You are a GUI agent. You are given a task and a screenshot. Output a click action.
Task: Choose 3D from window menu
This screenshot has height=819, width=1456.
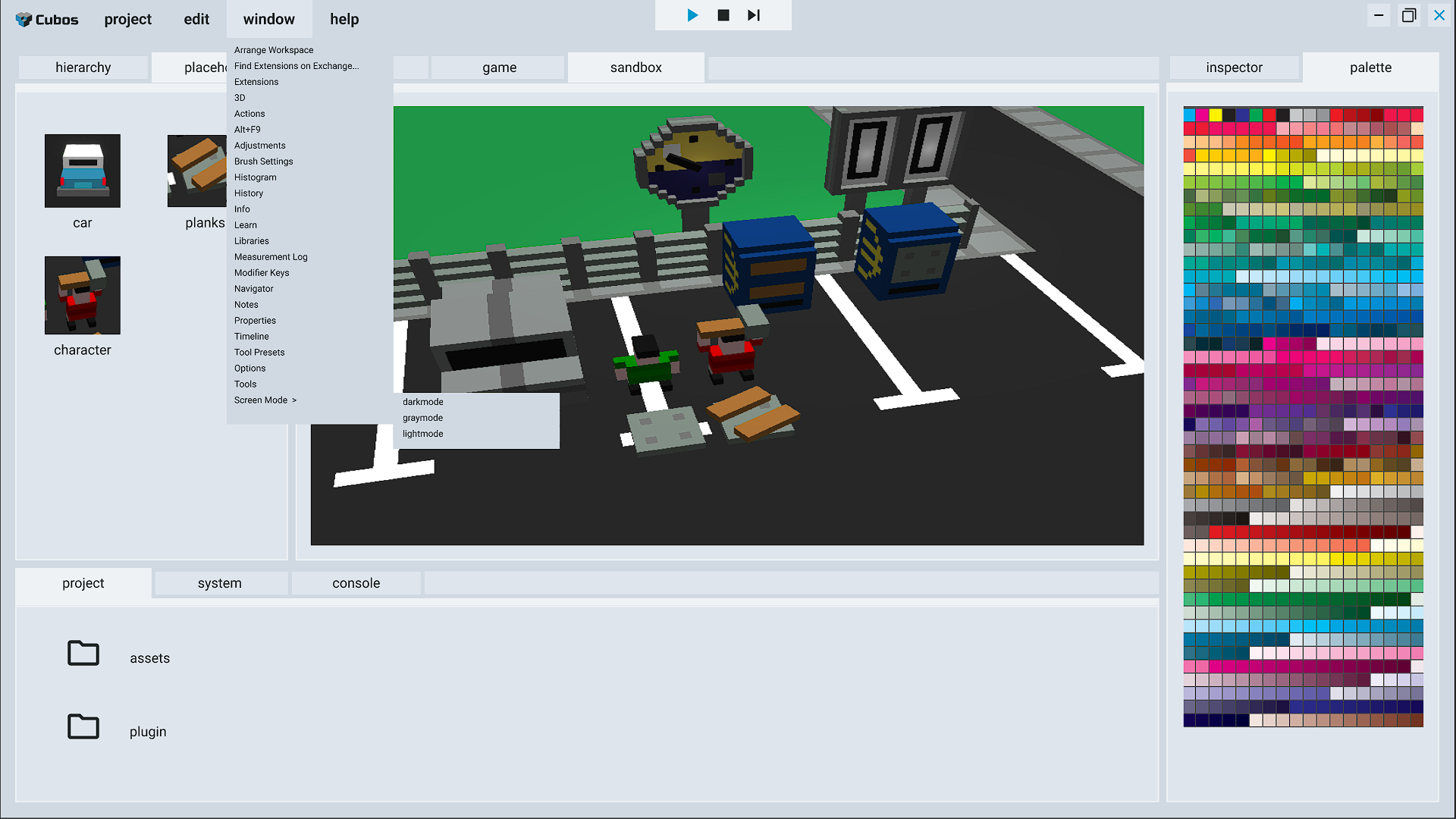pos(240,98)
